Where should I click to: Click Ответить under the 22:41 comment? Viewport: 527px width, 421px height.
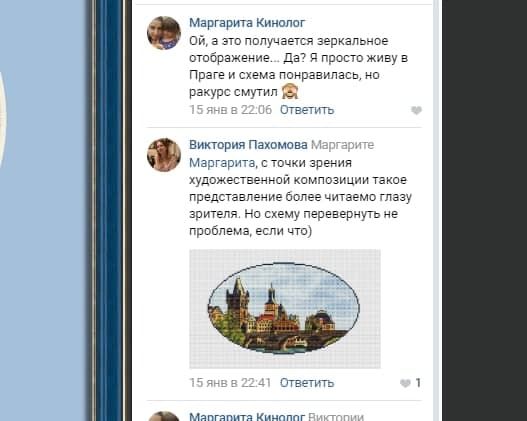click(307, 383)
